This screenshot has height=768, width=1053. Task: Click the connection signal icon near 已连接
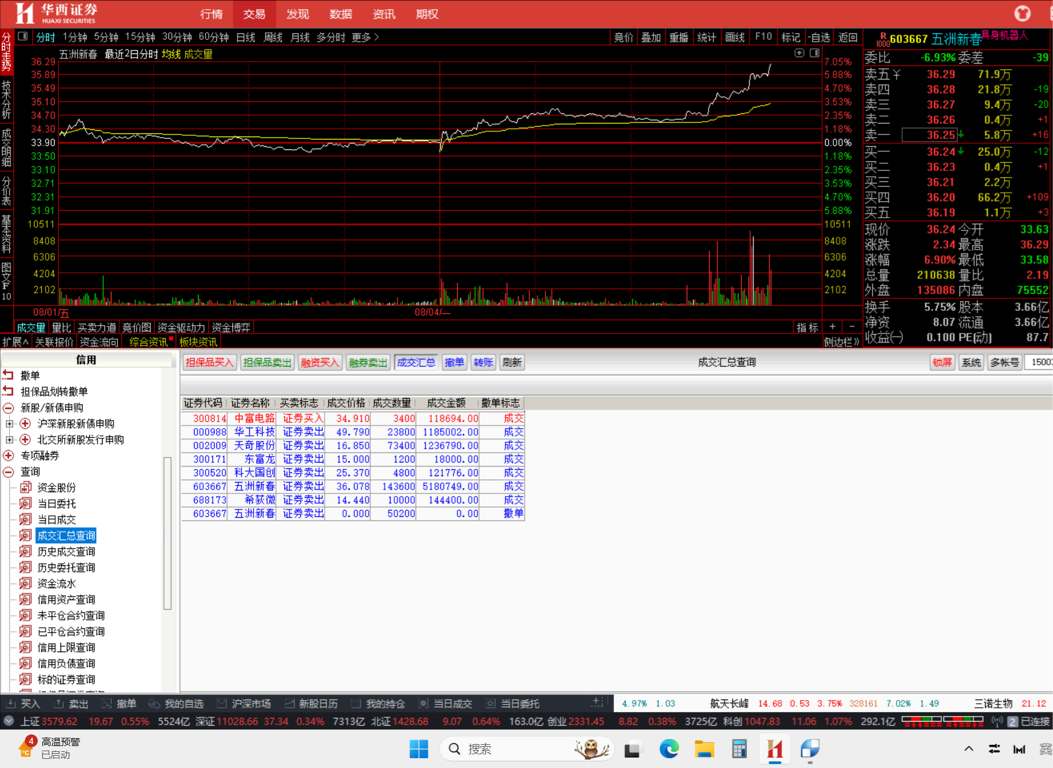pyautogui.click(x=997, y=722)
